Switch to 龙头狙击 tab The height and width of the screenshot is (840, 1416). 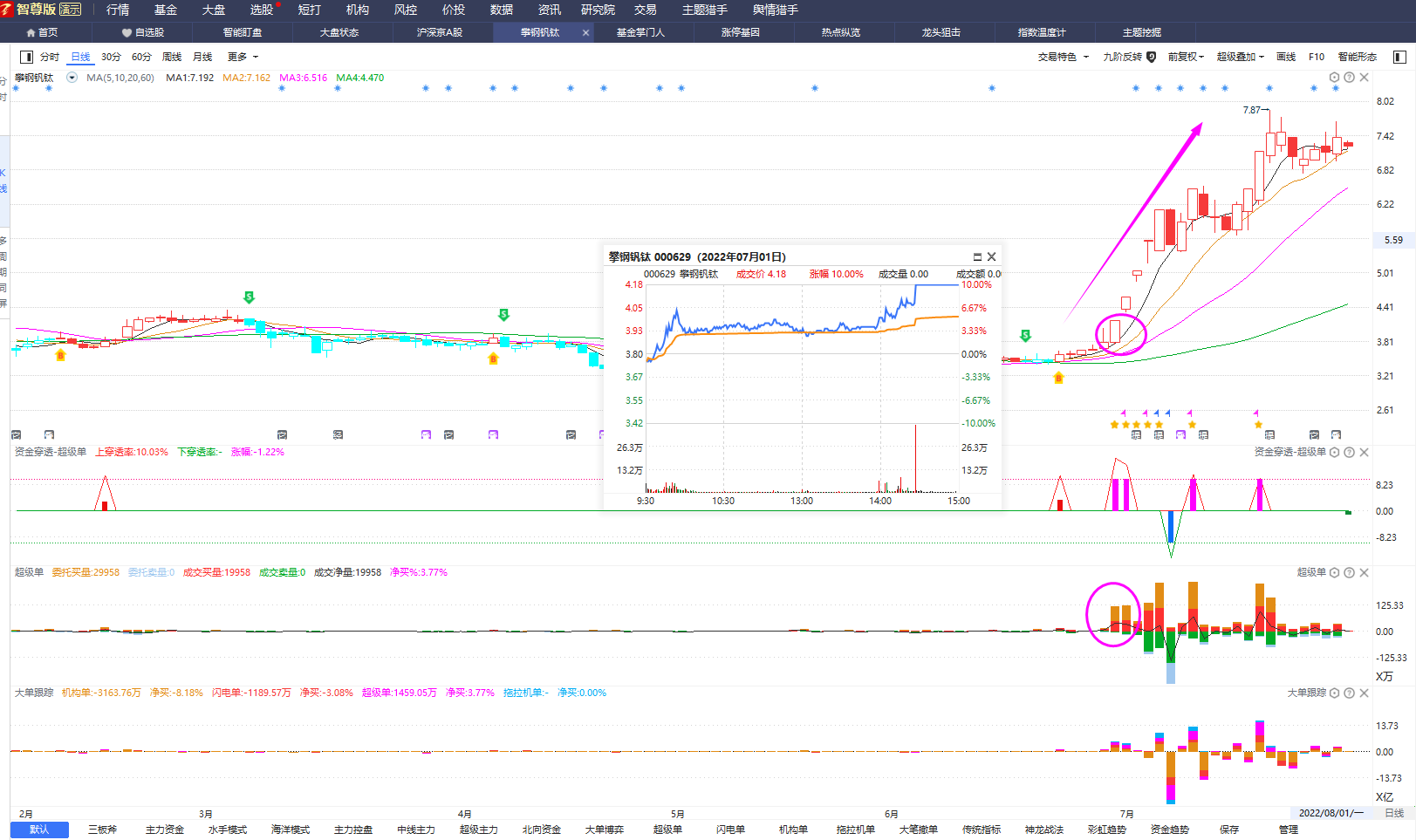click(x=941, y=32)
